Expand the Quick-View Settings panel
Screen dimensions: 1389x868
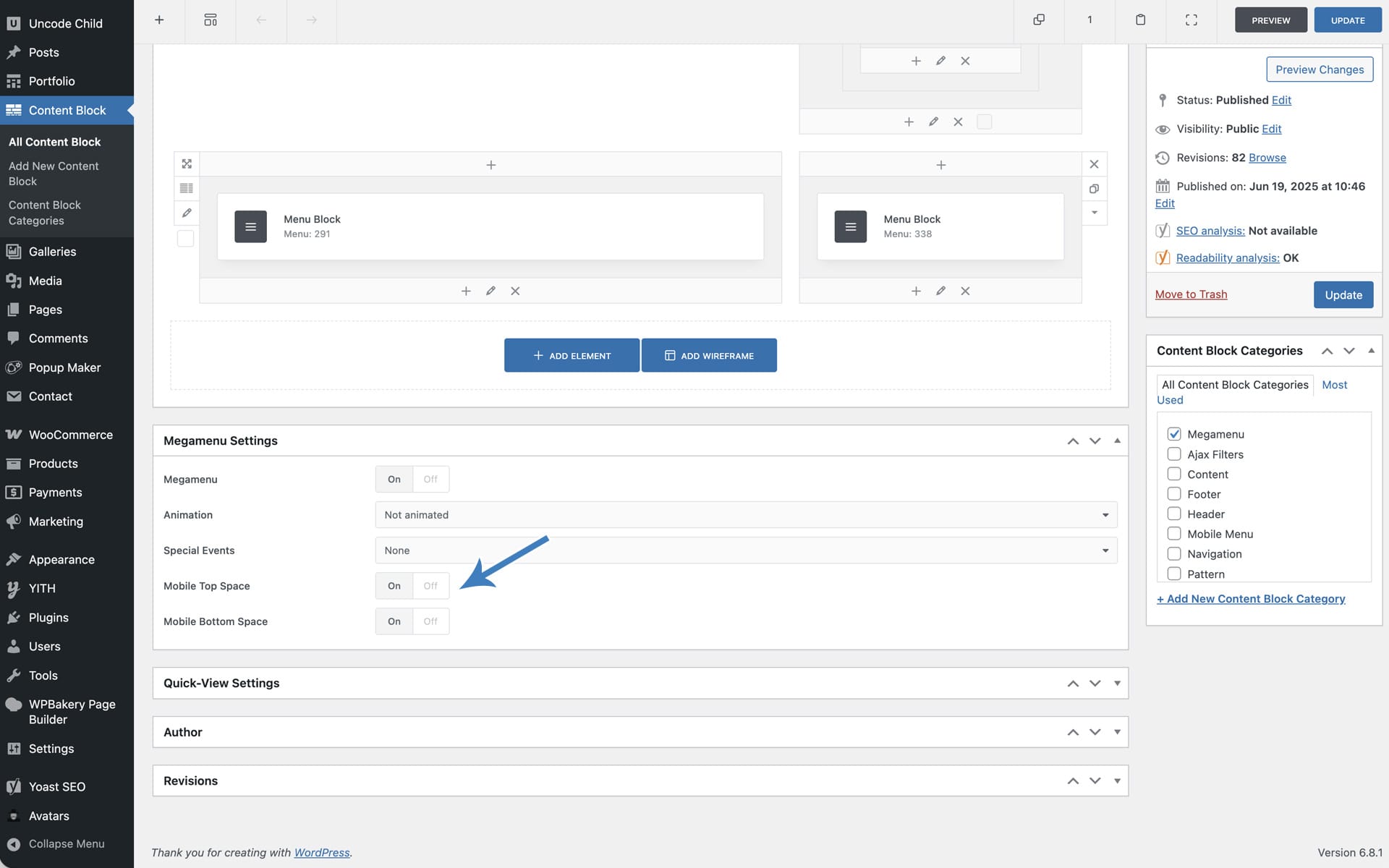1117,683
